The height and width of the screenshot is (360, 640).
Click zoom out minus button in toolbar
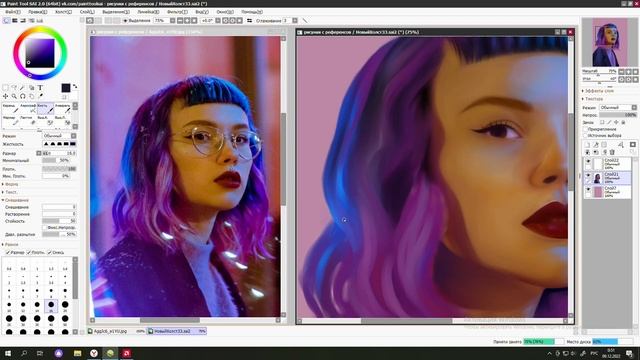coord(180,20)
